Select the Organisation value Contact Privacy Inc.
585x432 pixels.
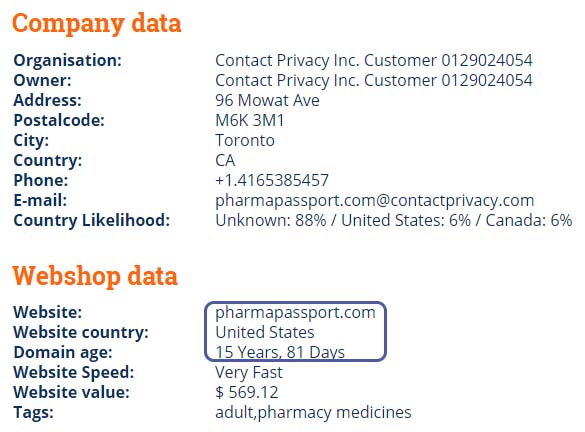click(x=374, y=60)
